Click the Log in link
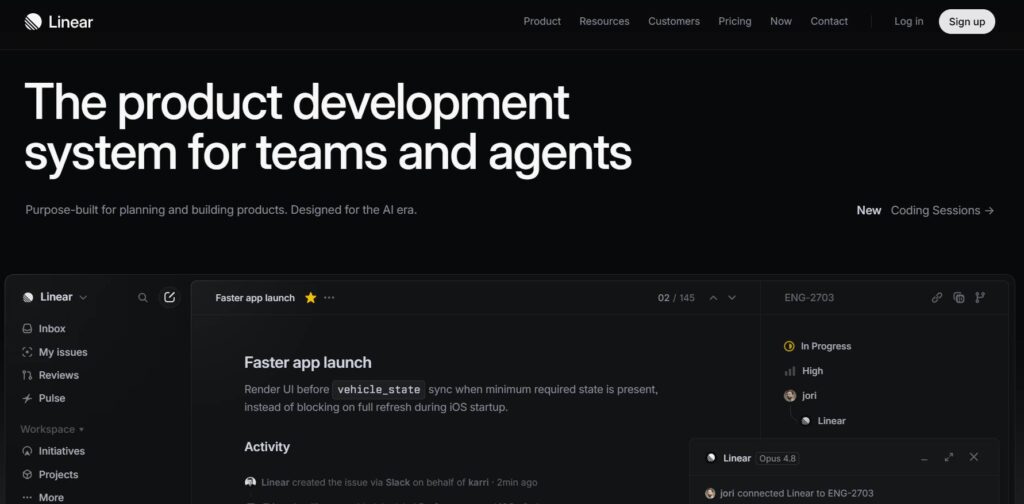 click(908, 22)
